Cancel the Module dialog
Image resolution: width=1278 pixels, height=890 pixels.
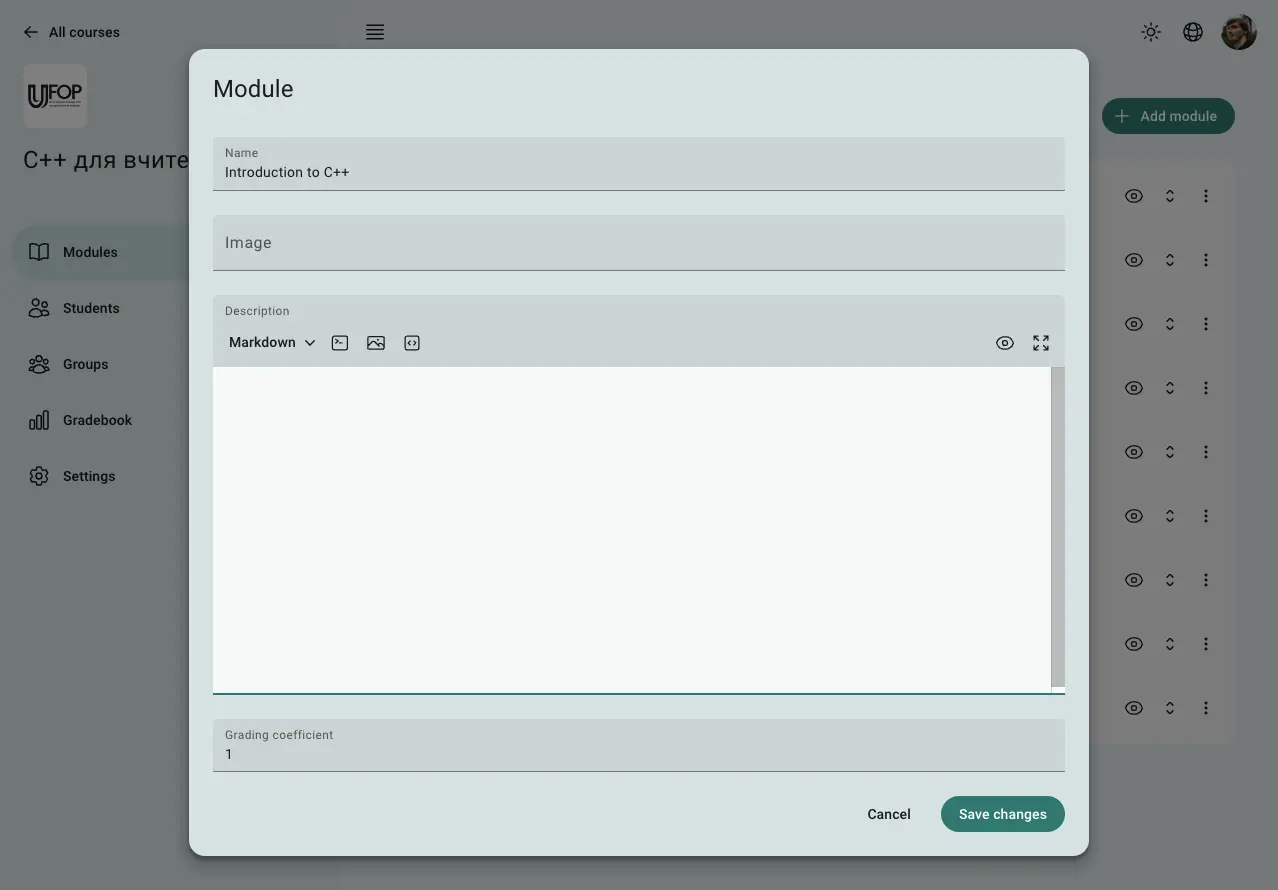pos(888,814)
